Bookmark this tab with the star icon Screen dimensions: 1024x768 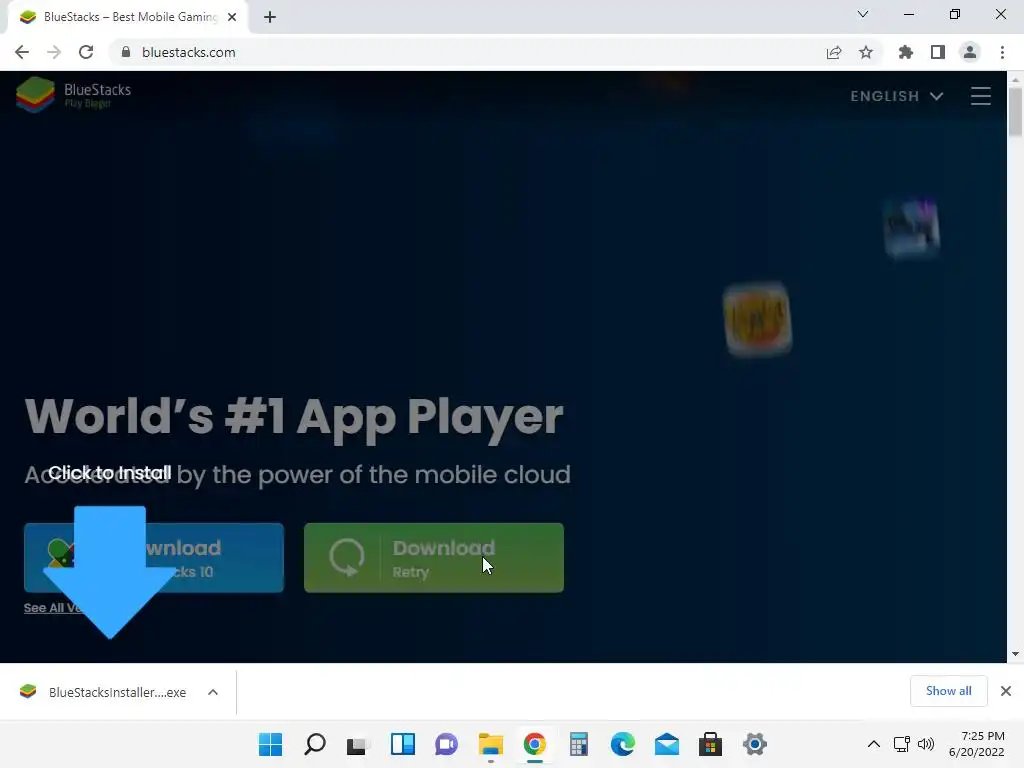click(866, 52)
